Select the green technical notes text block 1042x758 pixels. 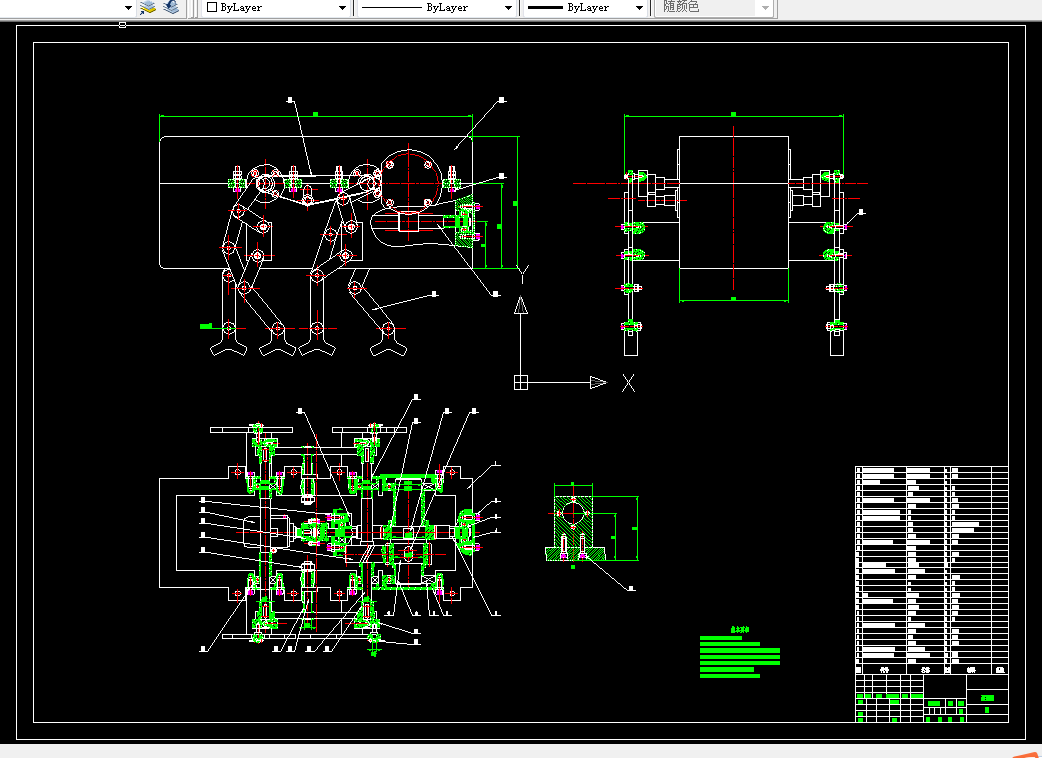point(740,652)
